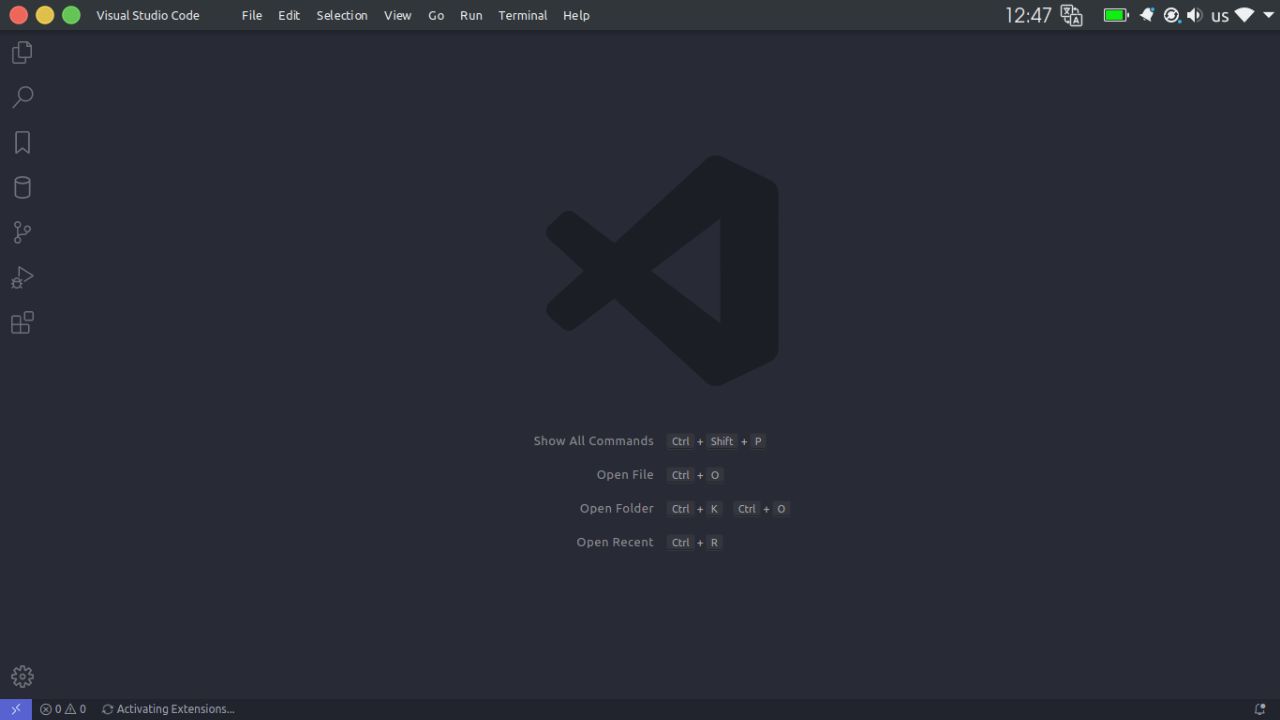Open remote window indicator in status bar
The image size is (1280, 720).
[16, 709]
